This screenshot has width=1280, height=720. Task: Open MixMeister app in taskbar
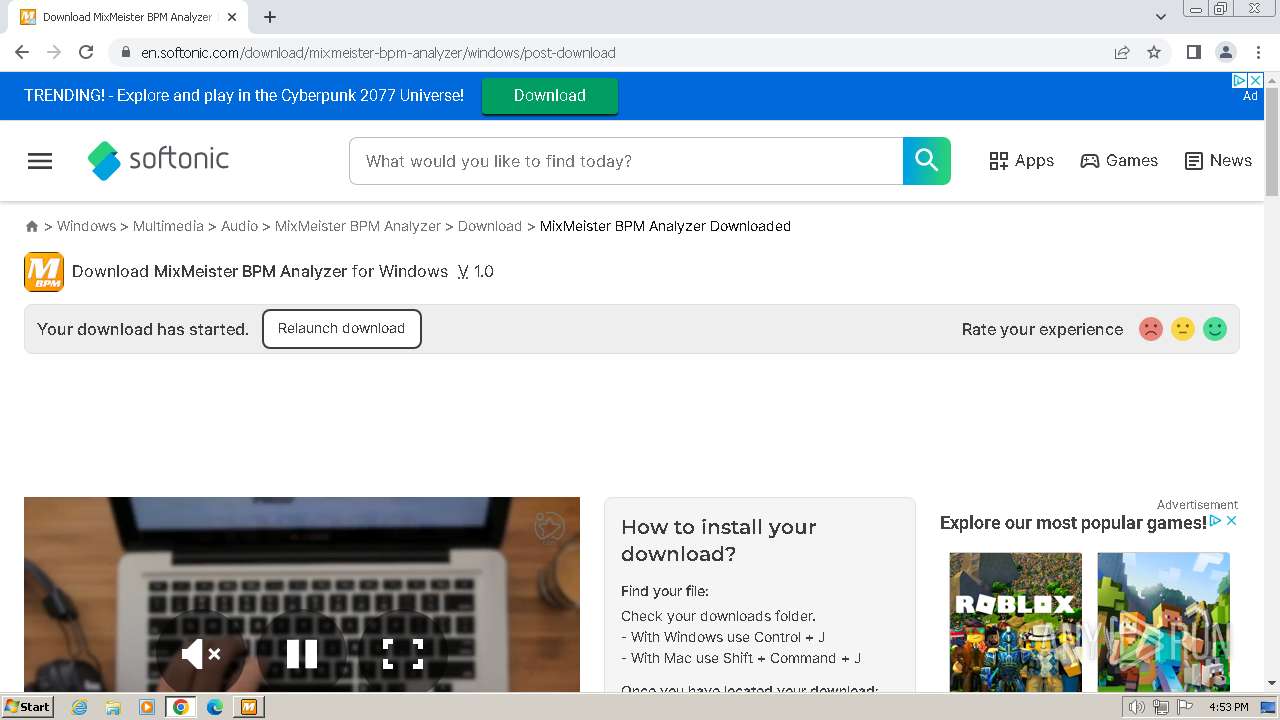tap(249, 707)
